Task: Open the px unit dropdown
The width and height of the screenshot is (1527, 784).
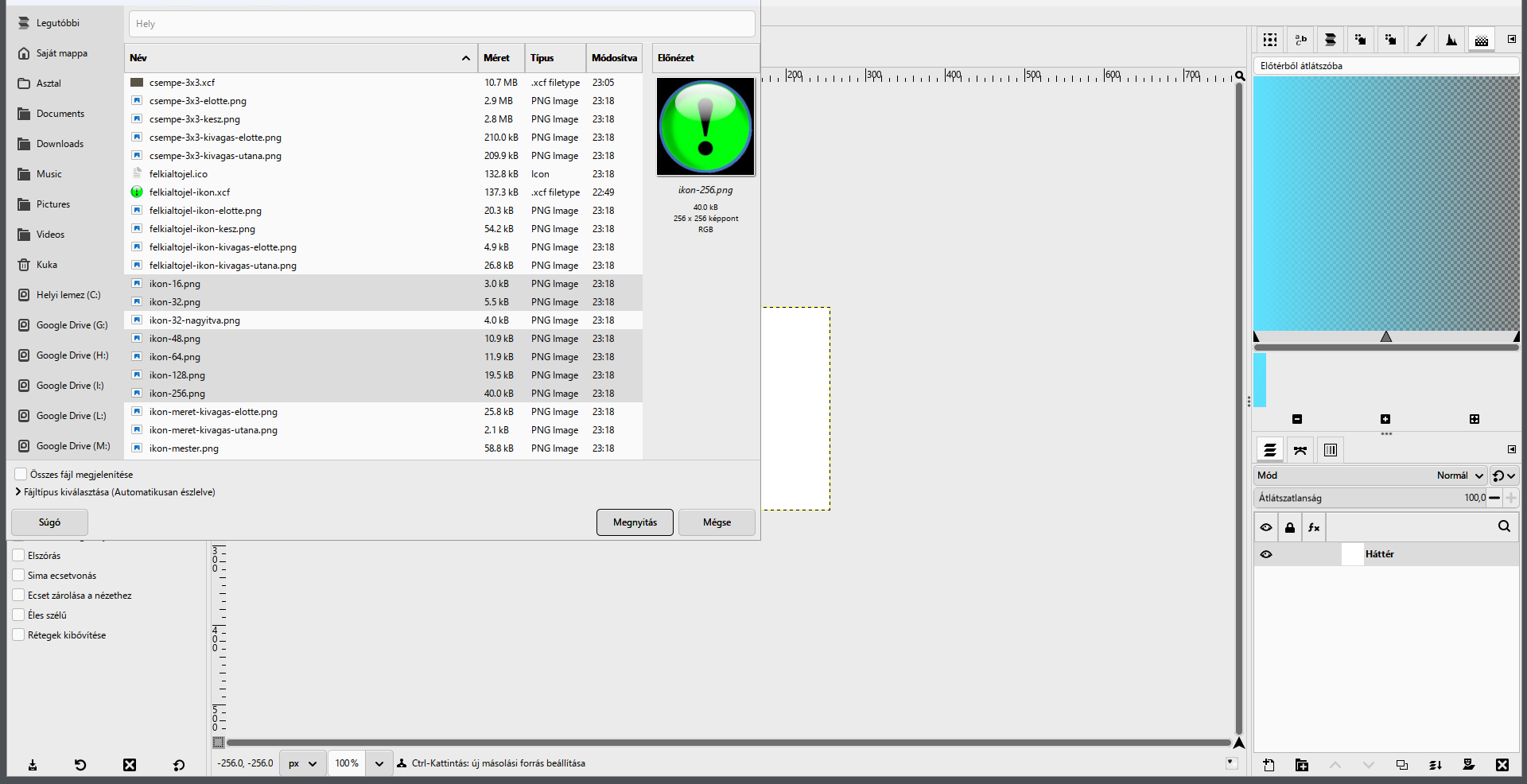Action: coord(302,763)
